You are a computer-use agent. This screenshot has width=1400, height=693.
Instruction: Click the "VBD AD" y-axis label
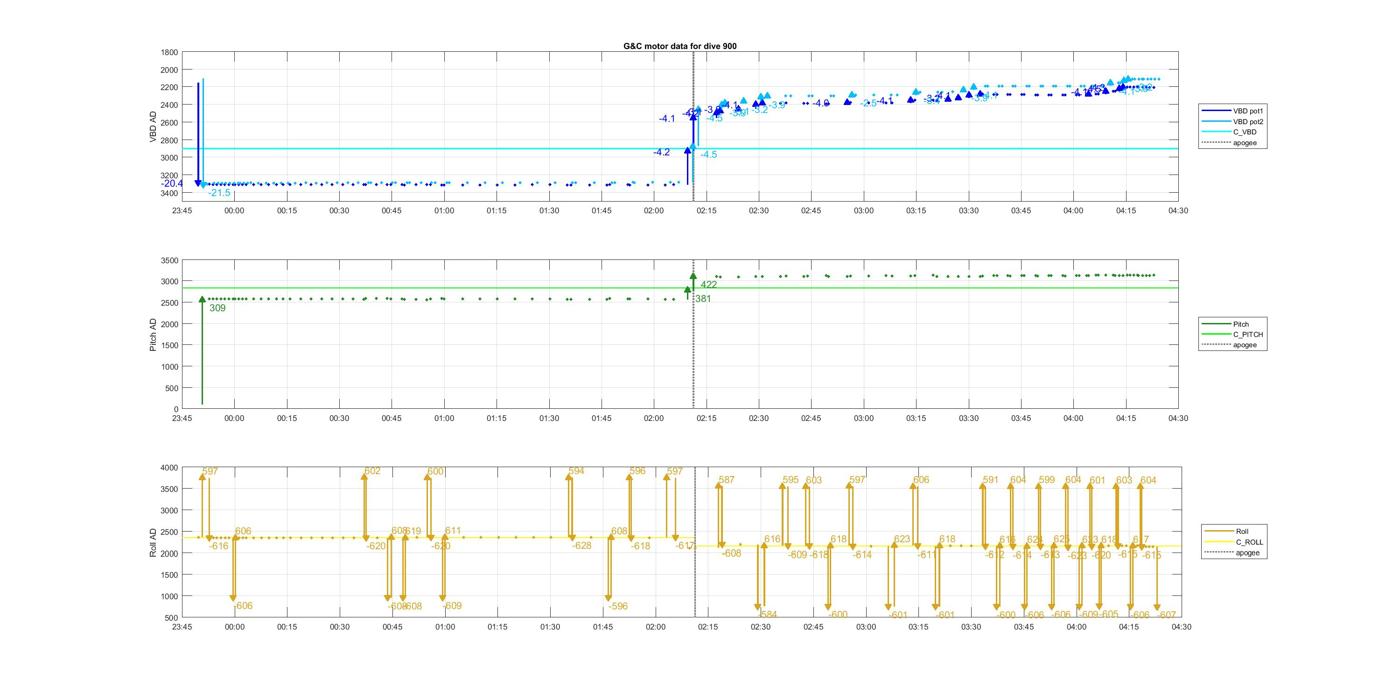pos(154,125)
